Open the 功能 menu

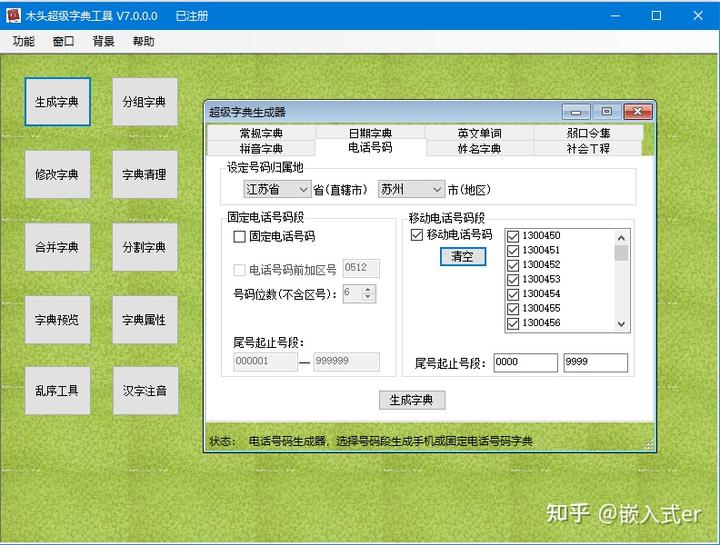click(x=23, y=41)
